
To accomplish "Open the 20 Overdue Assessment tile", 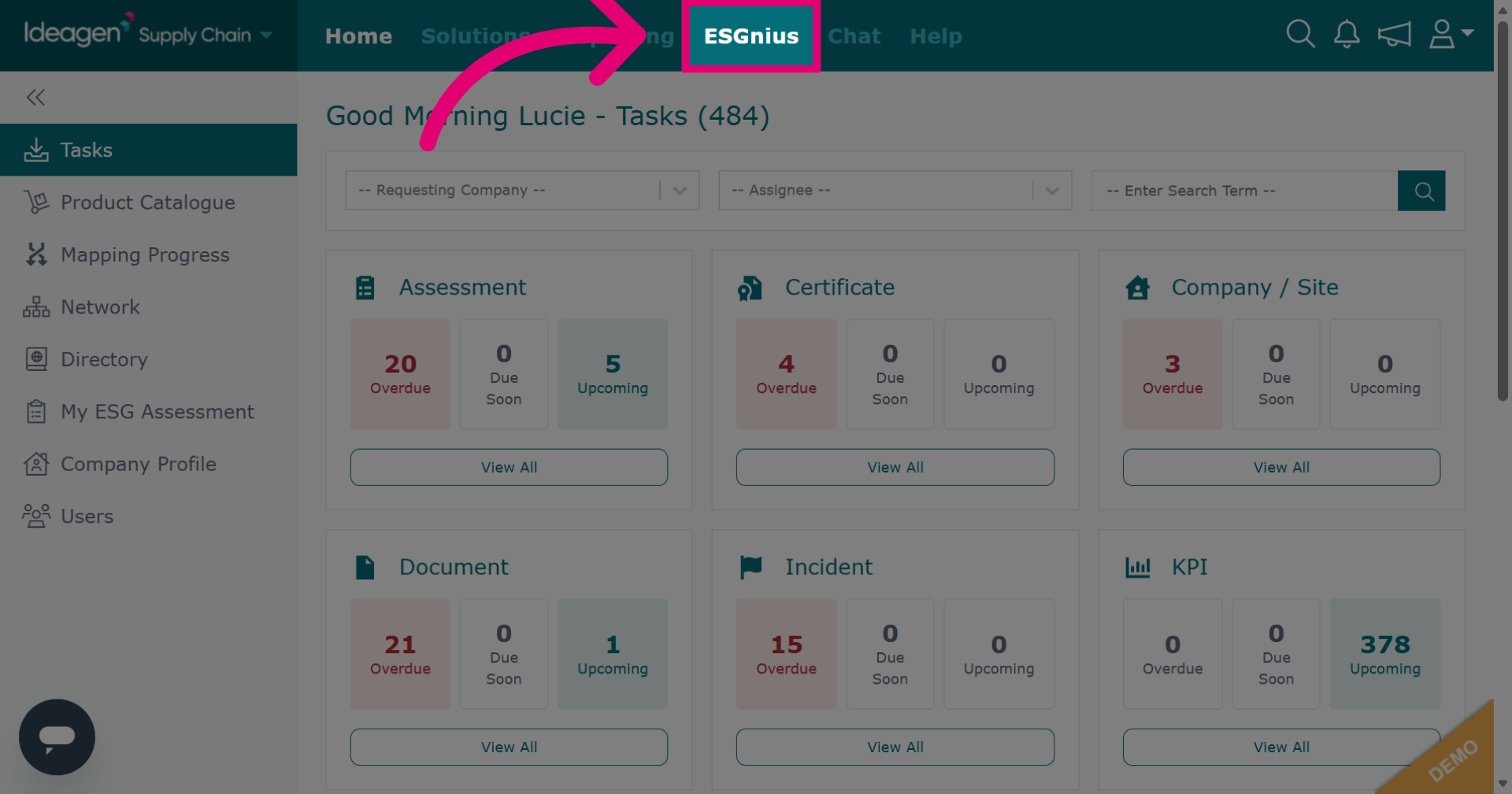I will (400, 374).
